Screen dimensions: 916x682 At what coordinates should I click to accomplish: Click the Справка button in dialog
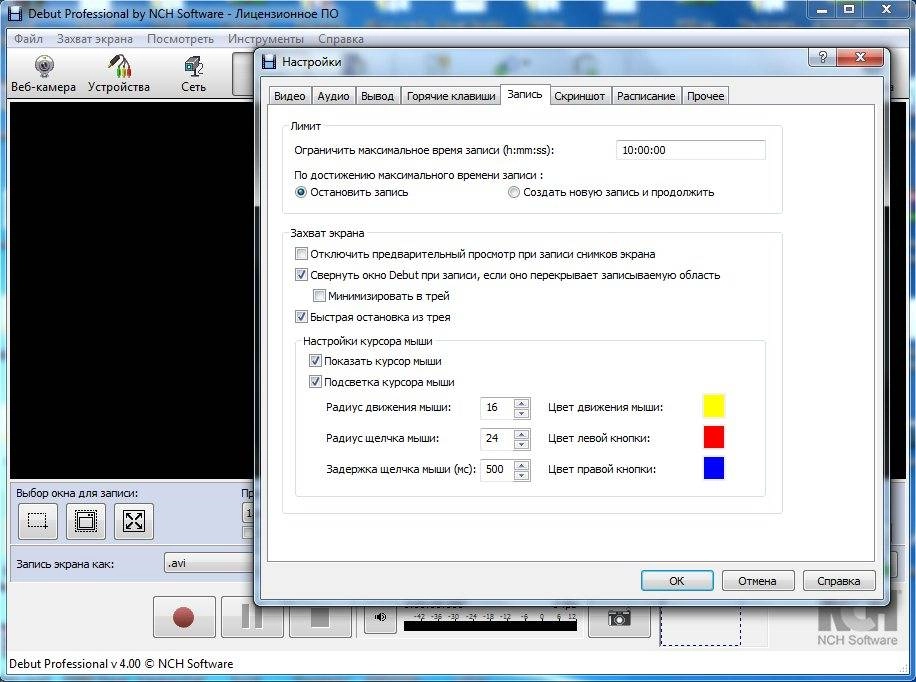(x=839, y=581)
